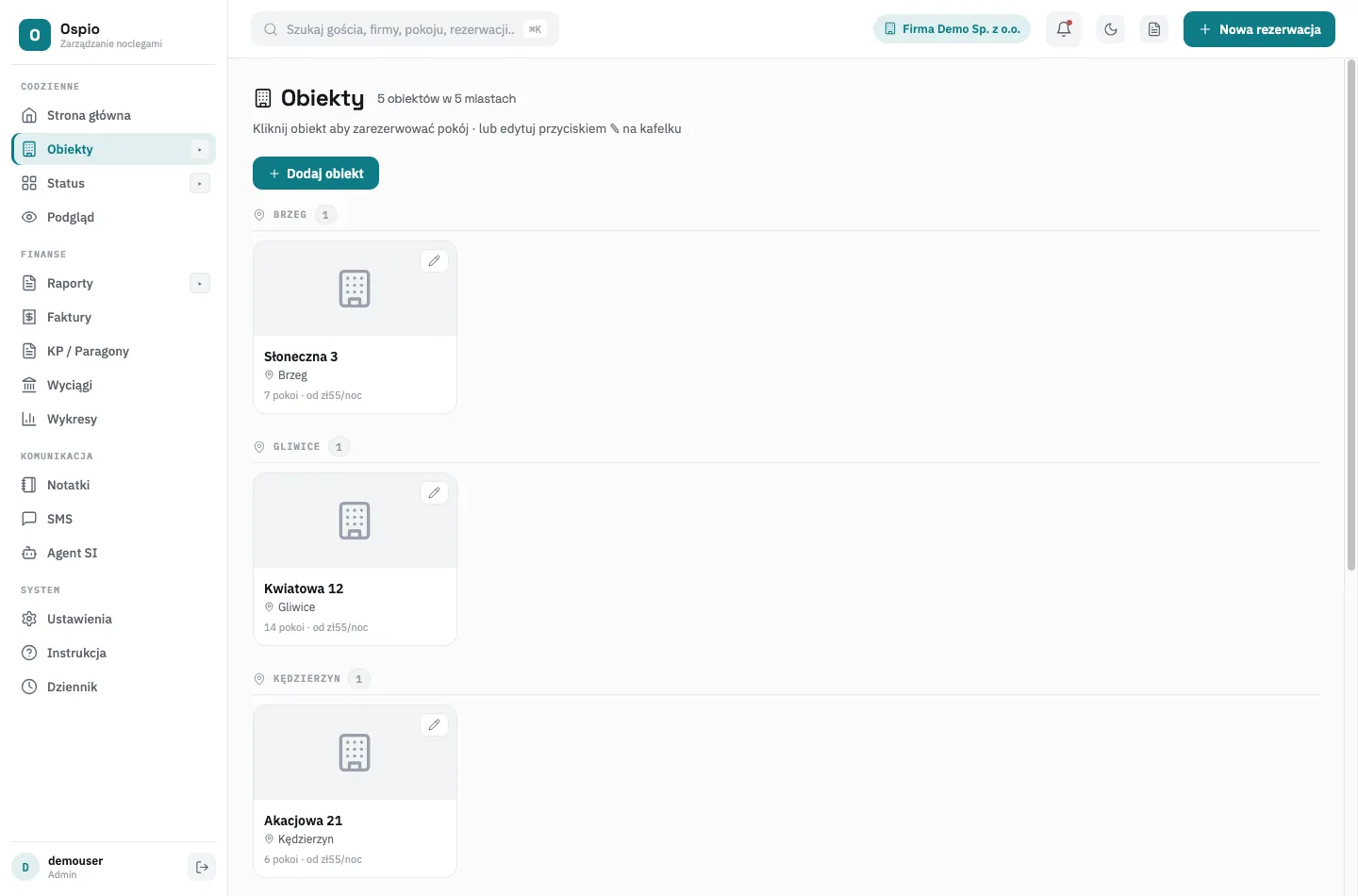Open Firma Demo Sp. z o.o. selector

(952, 29)
